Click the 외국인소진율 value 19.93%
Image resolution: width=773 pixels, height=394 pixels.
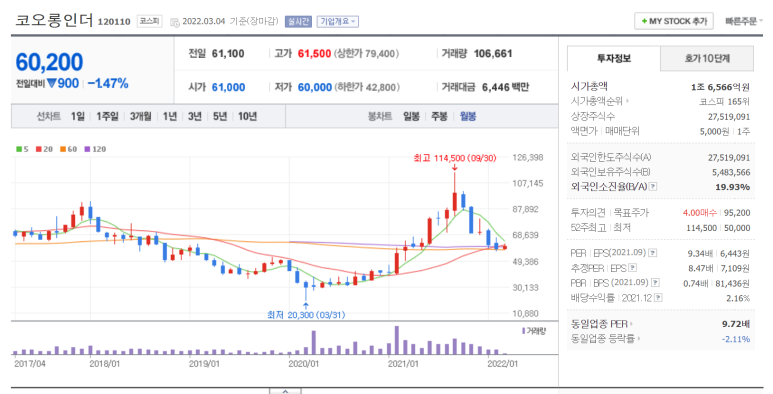click(x=733, y=187)
